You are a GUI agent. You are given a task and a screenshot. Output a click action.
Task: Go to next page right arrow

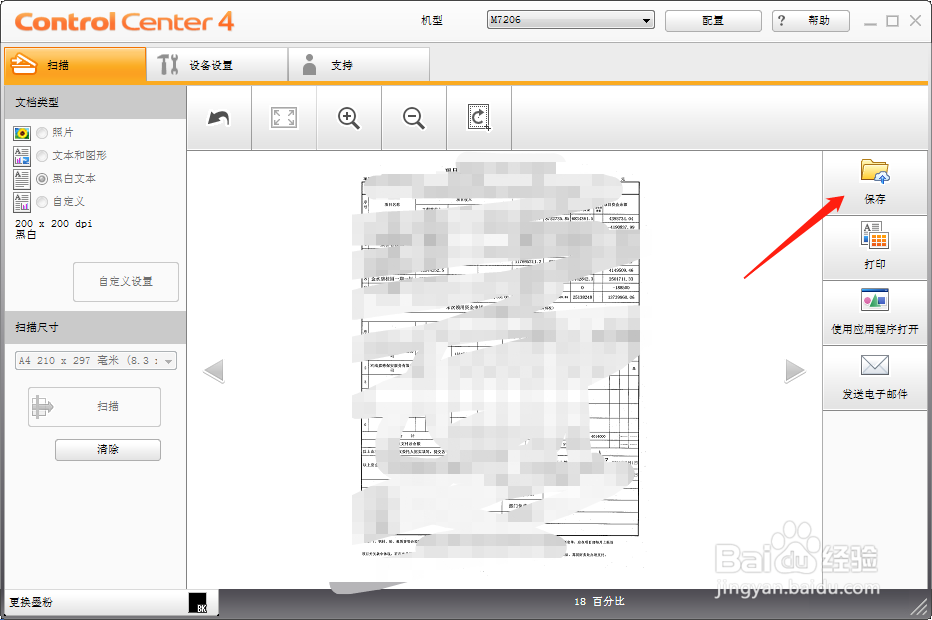[795, 371]
